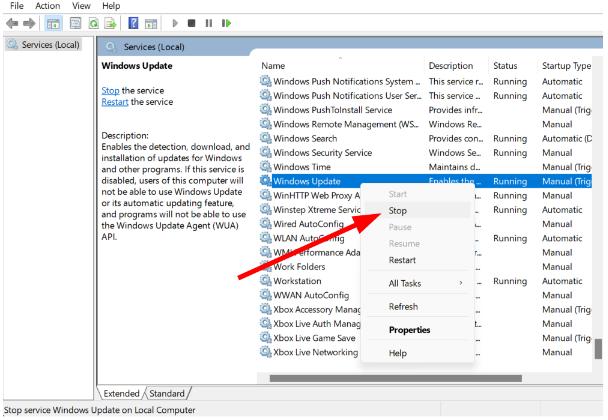608x420 pixels.
Task: Open Properties from the context menu
Action: (418, 330)
